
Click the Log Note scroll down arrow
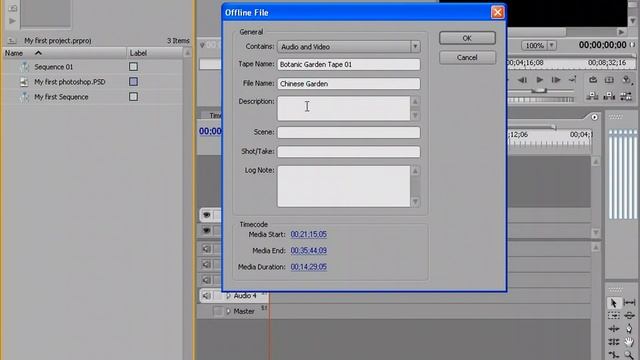click(x=415, y=202)
